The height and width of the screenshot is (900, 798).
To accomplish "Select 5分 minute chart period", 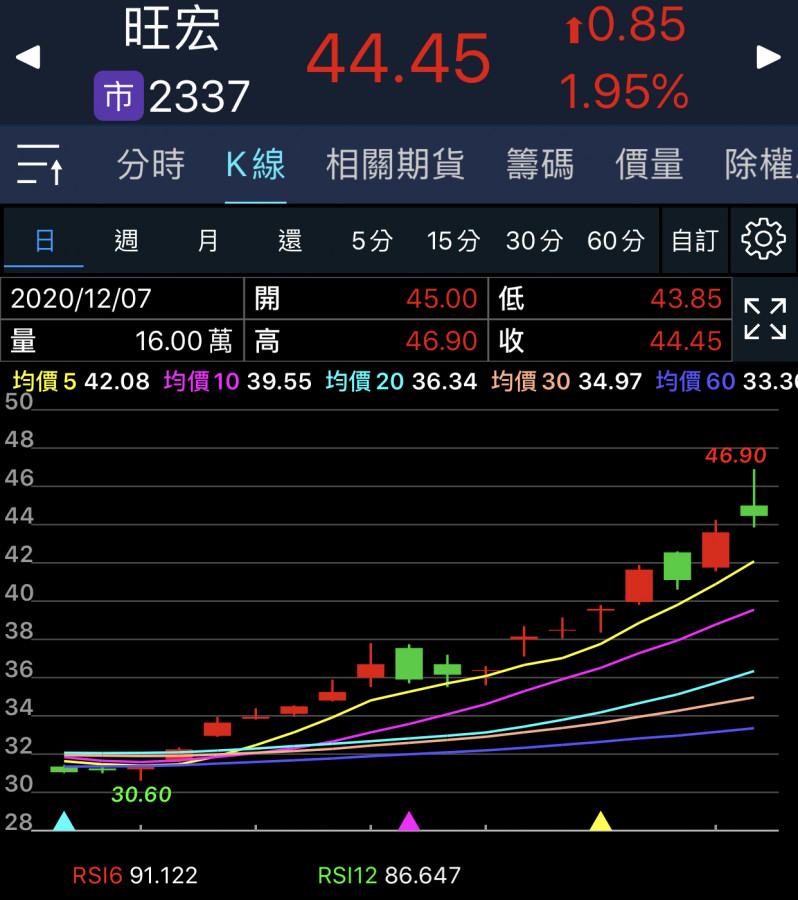I will [371, 241].
